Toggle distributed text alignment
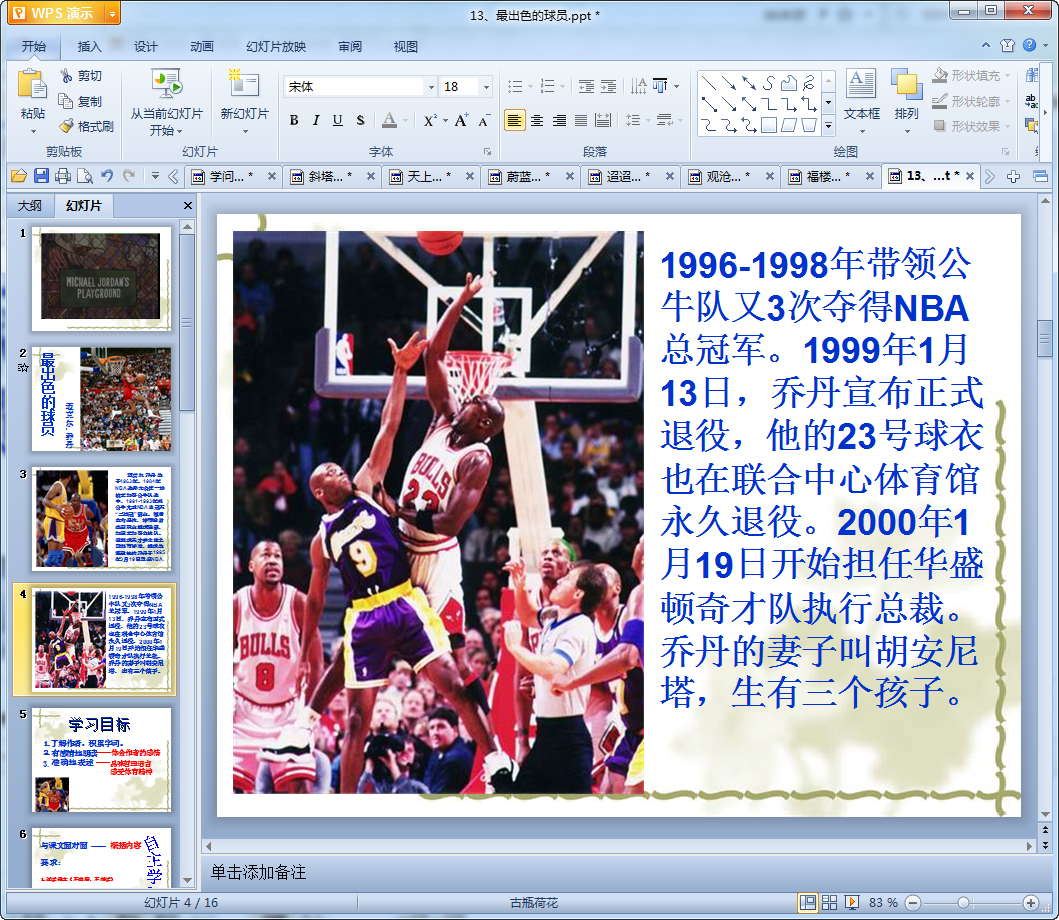The width and height of the screenshot is (1059, 920). click(603, 120)
